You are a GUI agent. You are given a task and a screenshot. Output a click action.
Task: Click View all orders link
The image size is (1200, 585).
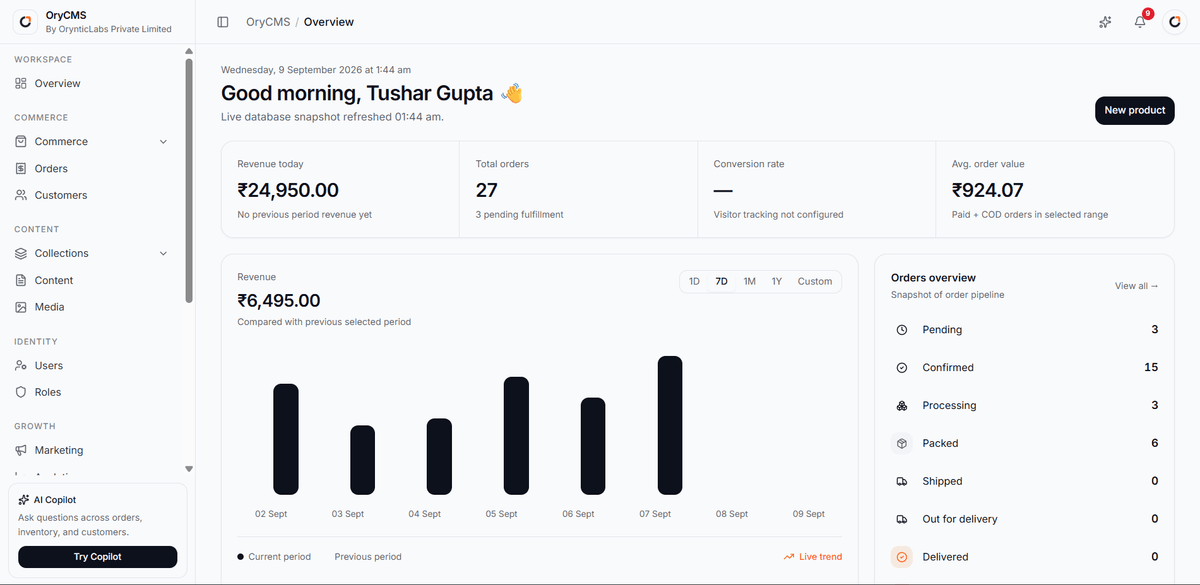click(1137, 286)
